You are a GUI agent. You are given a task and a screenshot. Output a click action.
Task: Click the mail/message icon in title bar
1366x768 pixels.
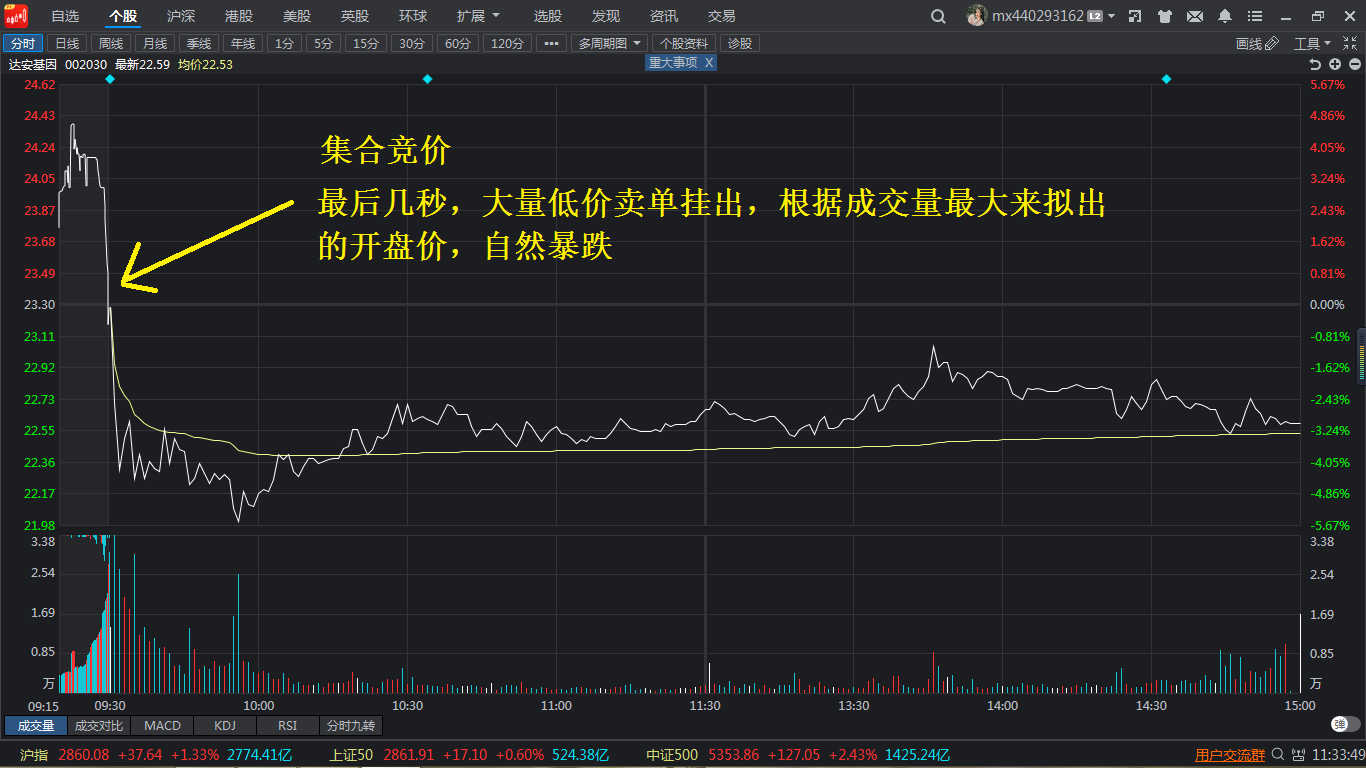click(1196, 16)
